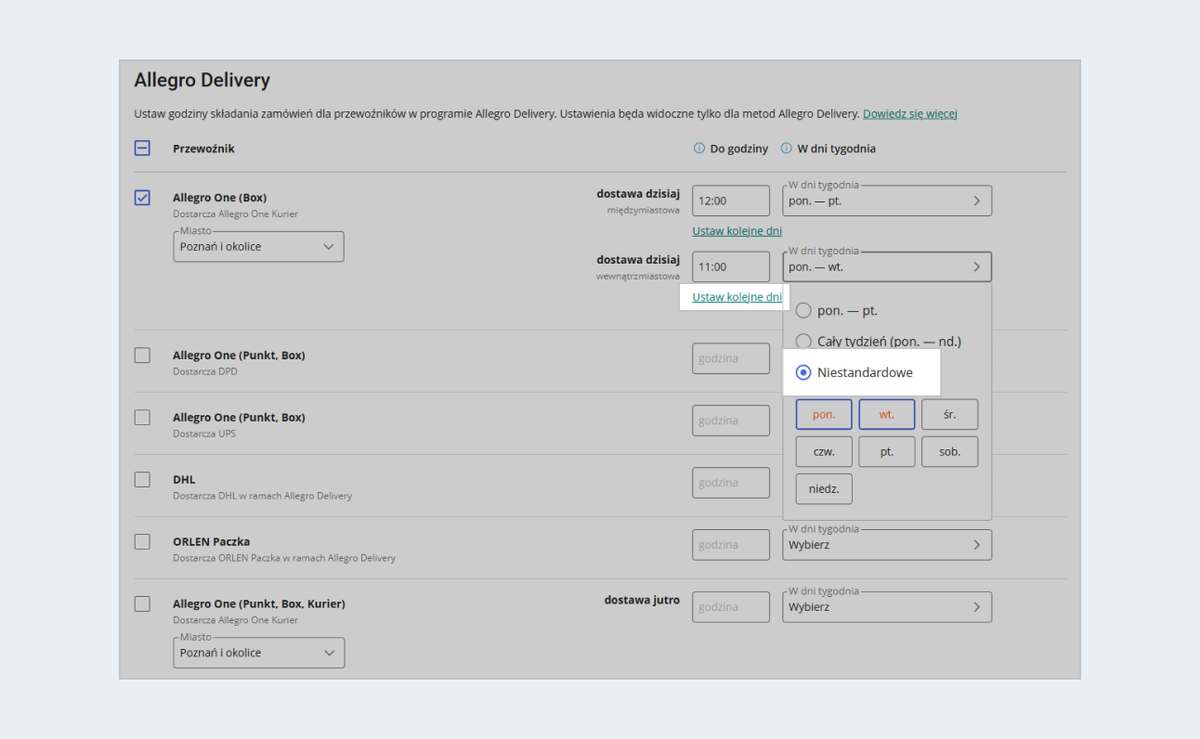Click the info icon beside Do godziny
Screen dimensions: 1200x739
click(699, 148)
